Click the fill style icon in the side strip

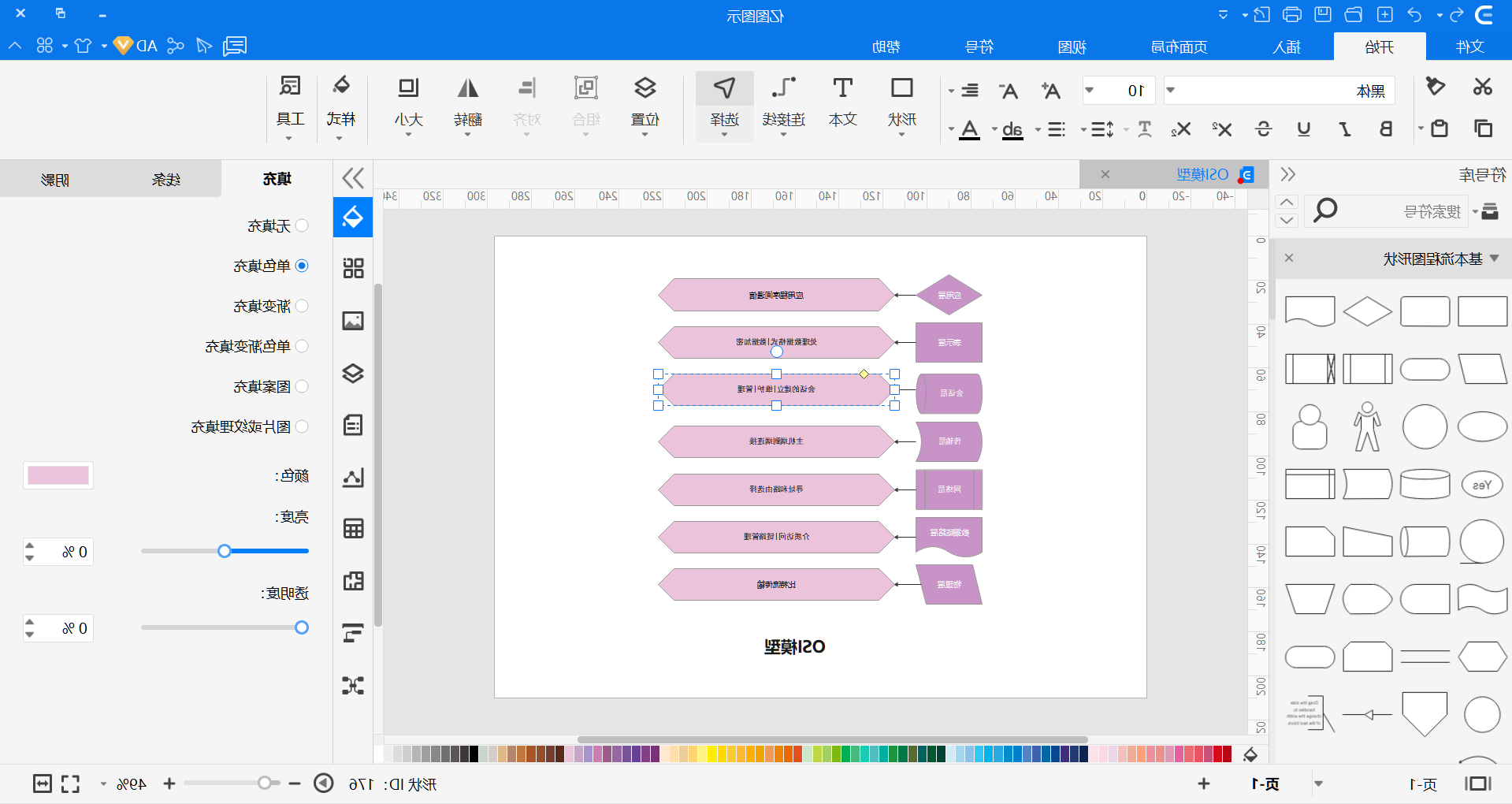[353, 217]
